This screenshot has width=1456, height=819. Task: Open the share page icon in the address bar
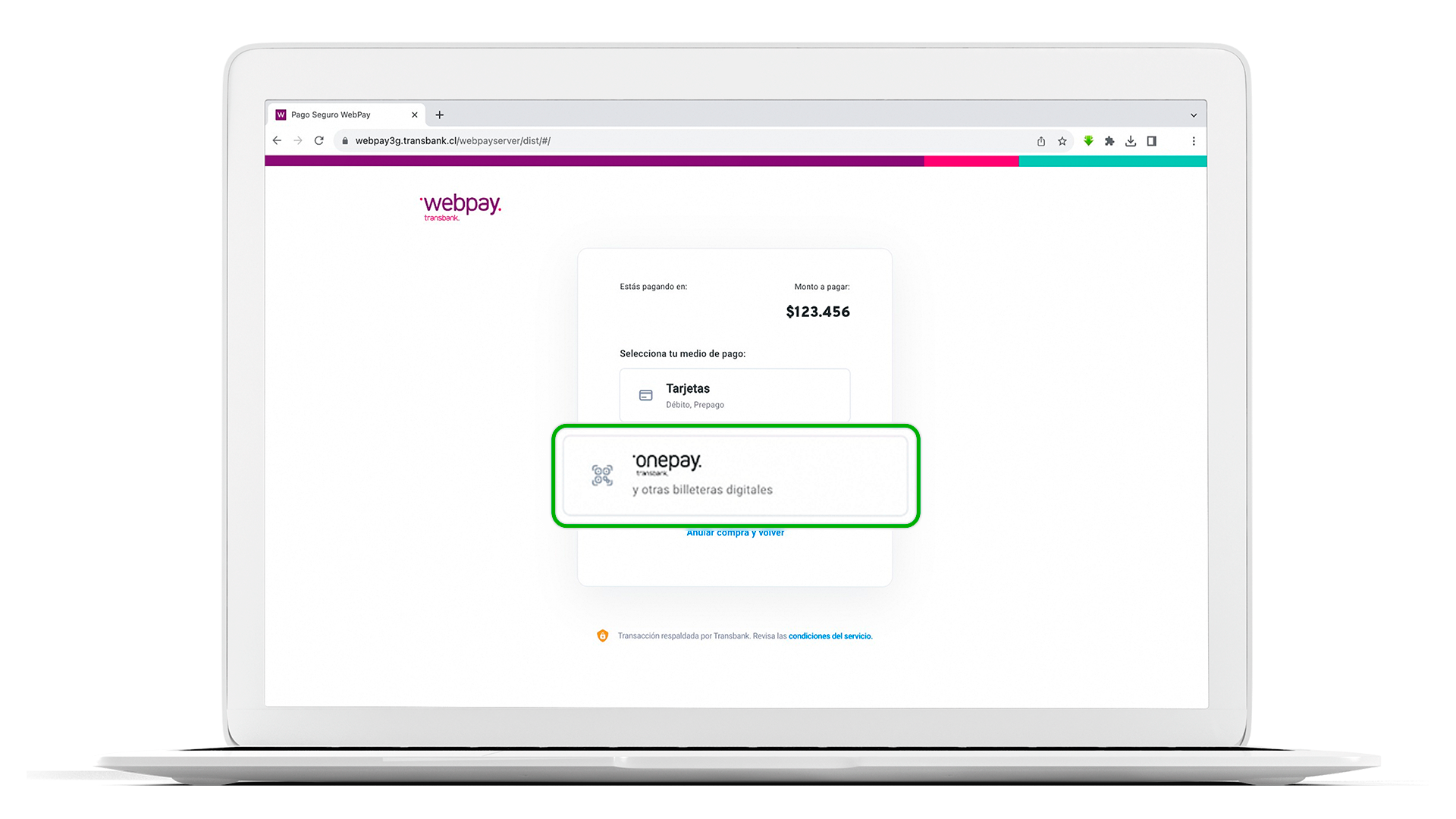[1041, 141]
